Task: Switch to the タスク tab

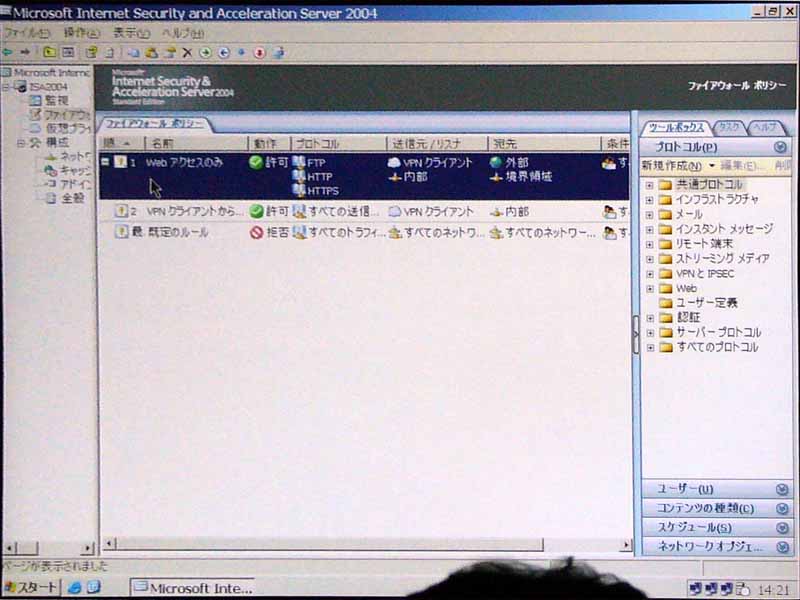Action: coord(729,127)
